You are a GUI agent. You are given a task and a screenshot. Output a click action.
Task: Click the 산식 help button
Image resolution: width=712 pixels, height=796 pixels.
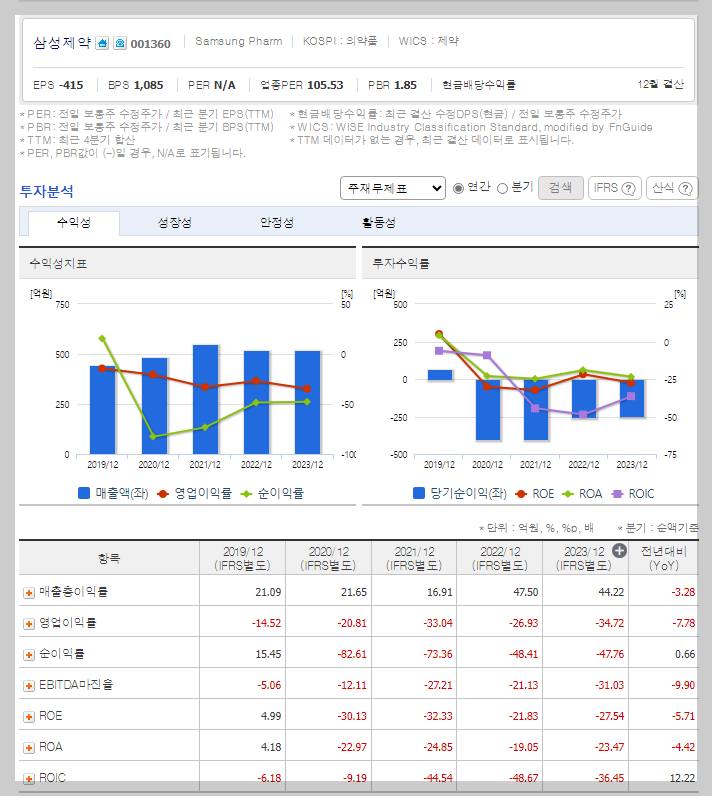[672, 188]
